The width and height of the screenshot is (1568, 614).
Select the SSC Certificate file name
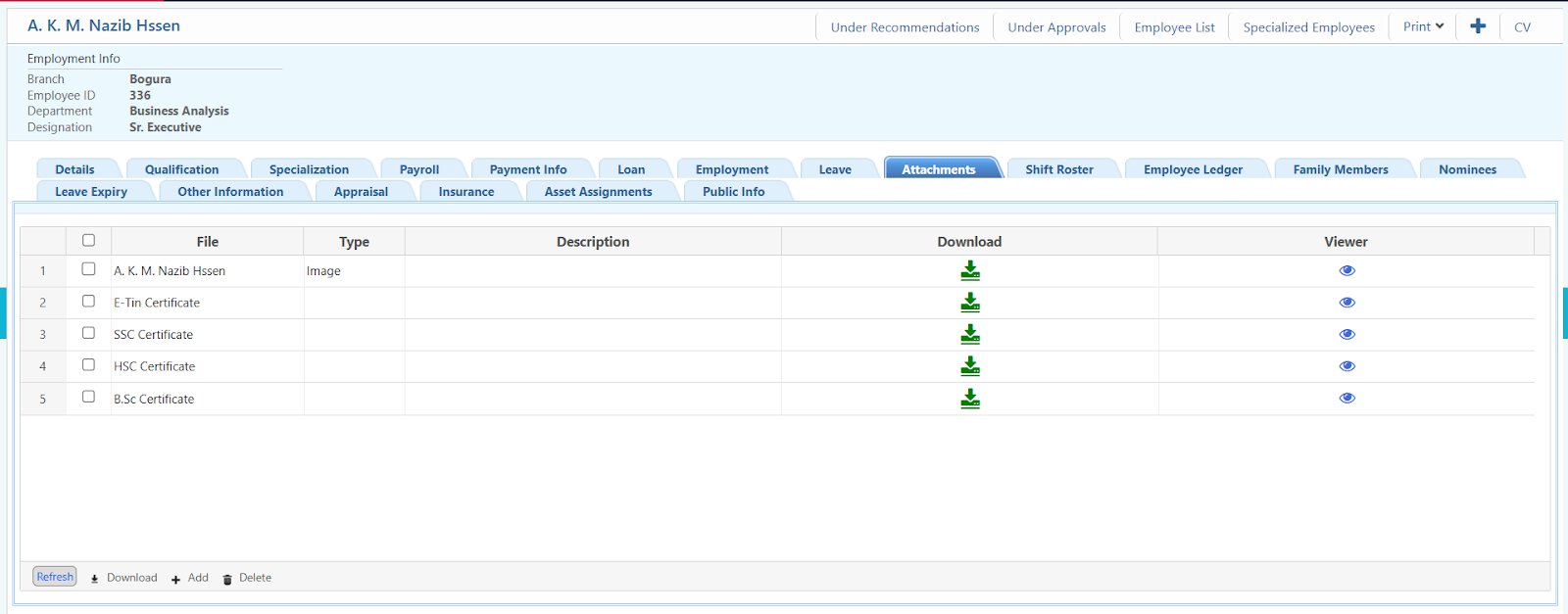click(x=153, y=335)
